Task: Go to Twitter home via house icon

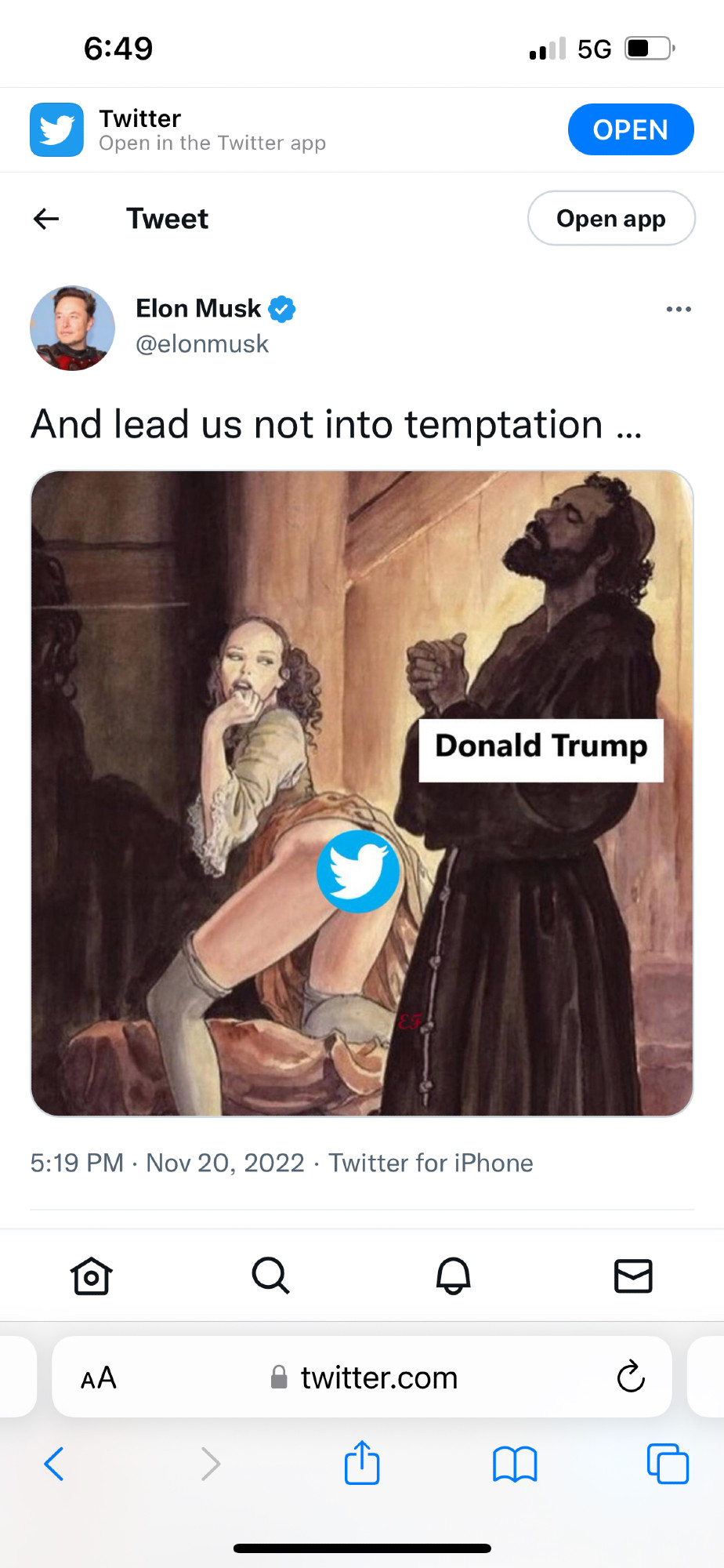Action: (92, 1276)
